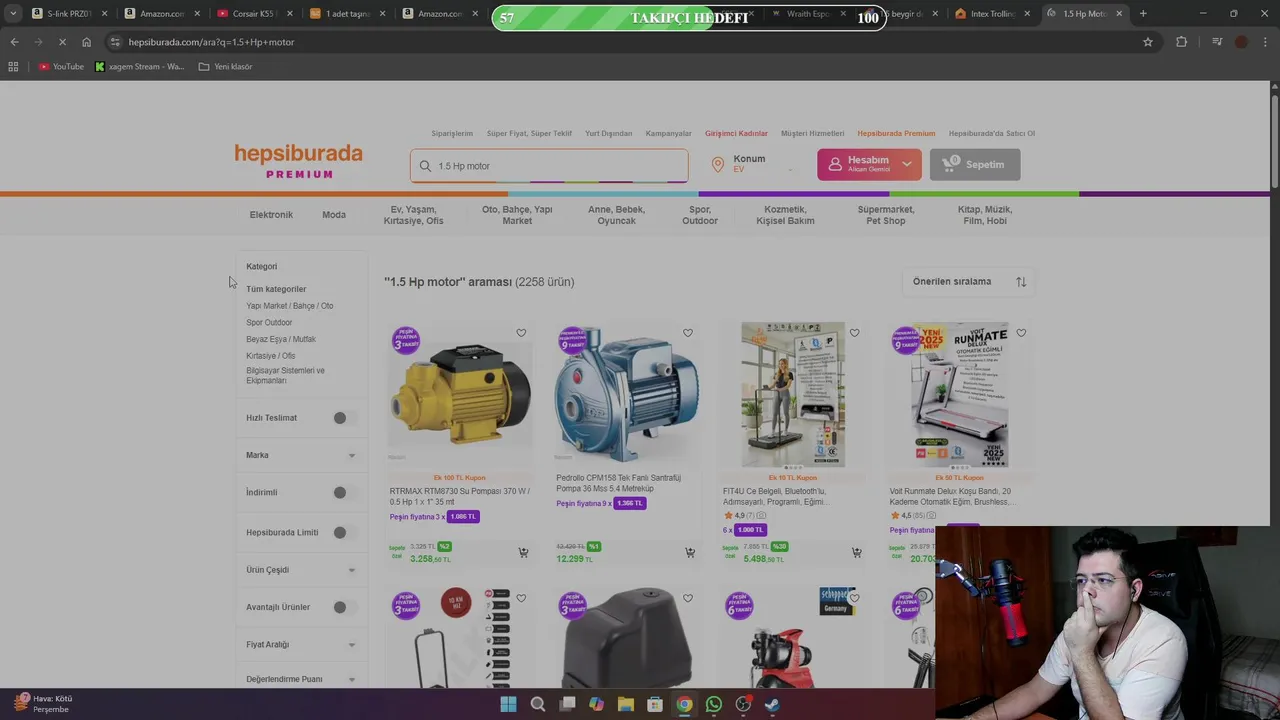Toggle Hızlı Teslimat switch
1280x720 pixels.
344,418
